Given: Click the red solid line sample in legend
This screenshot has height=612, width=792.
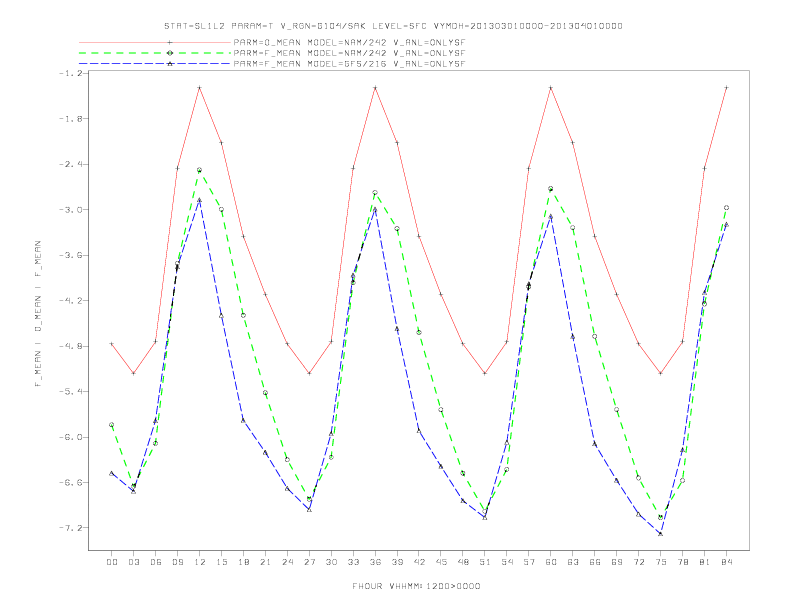Looking at the screenshot, I should pos(155,42).
